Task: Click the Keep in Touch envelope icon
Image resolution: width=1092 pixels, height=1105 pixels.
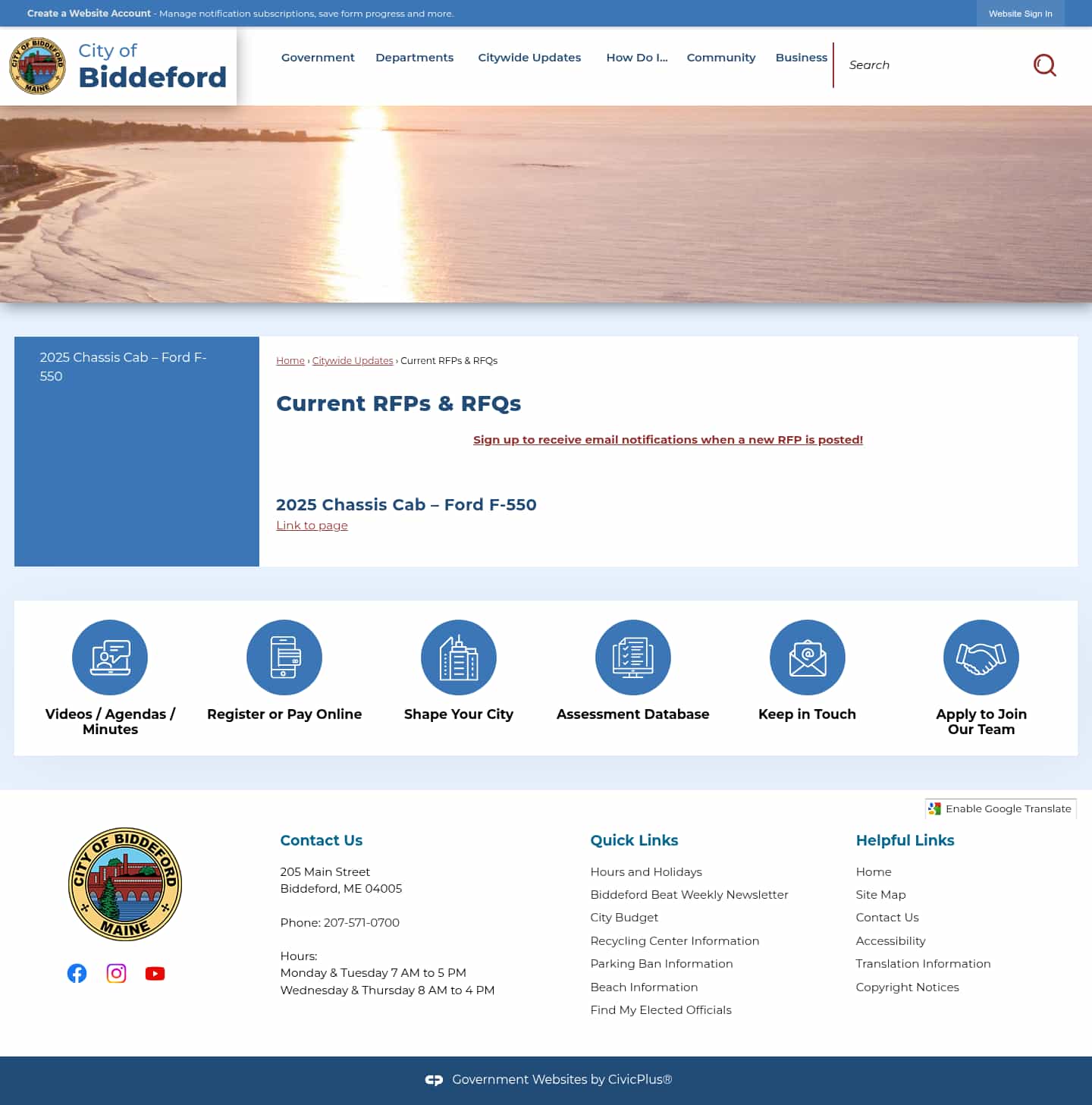Action: click(807, 658)
